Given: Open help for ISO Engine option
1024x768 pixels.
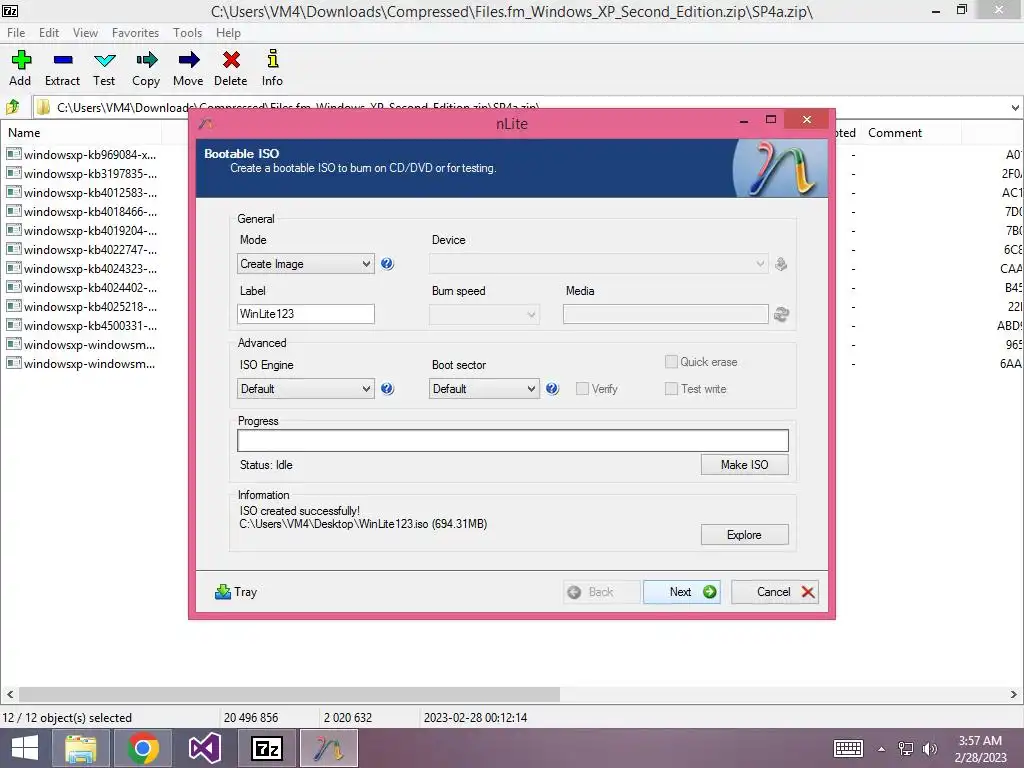Looking at the screenshot, I should pyautogui.click(x=387, y=389).
